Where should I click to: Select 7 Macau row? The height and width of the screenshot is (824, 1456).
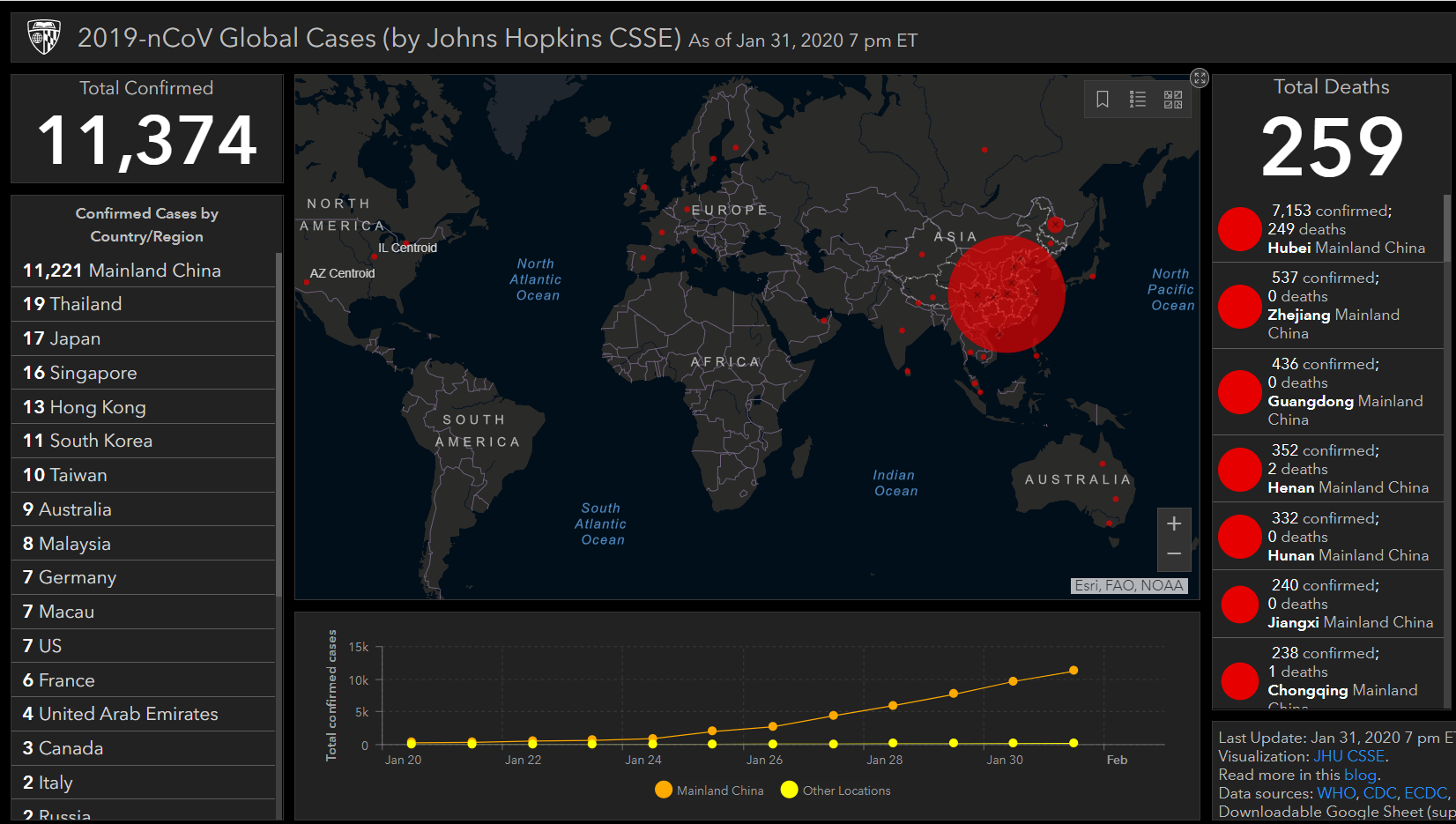pyautogui.click(x=143, y=612)
